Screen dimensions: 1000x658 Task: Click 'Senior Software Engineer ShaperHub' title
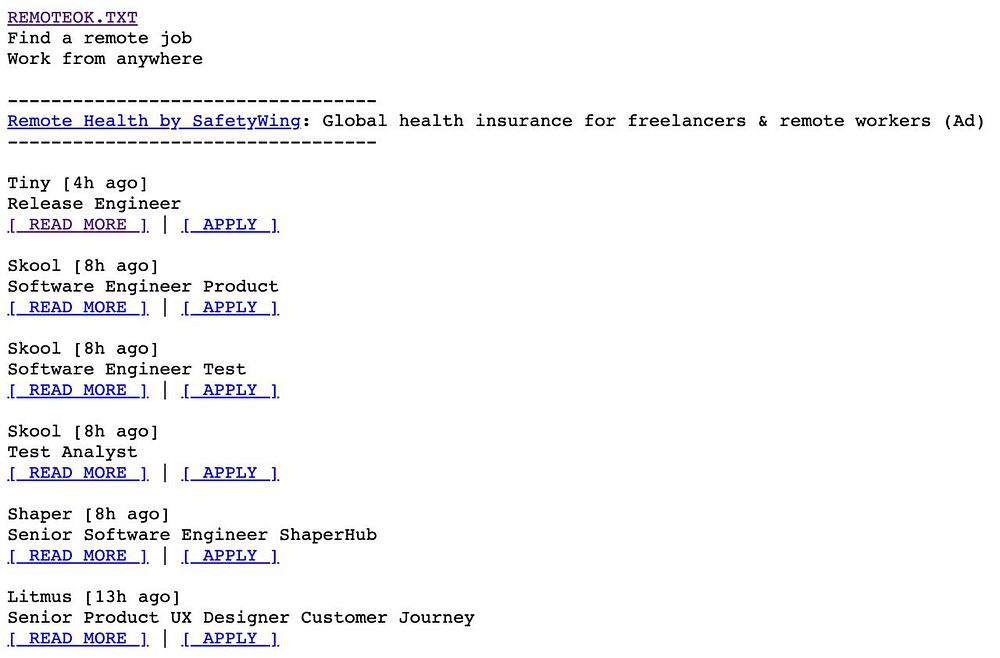pos(192,535)
